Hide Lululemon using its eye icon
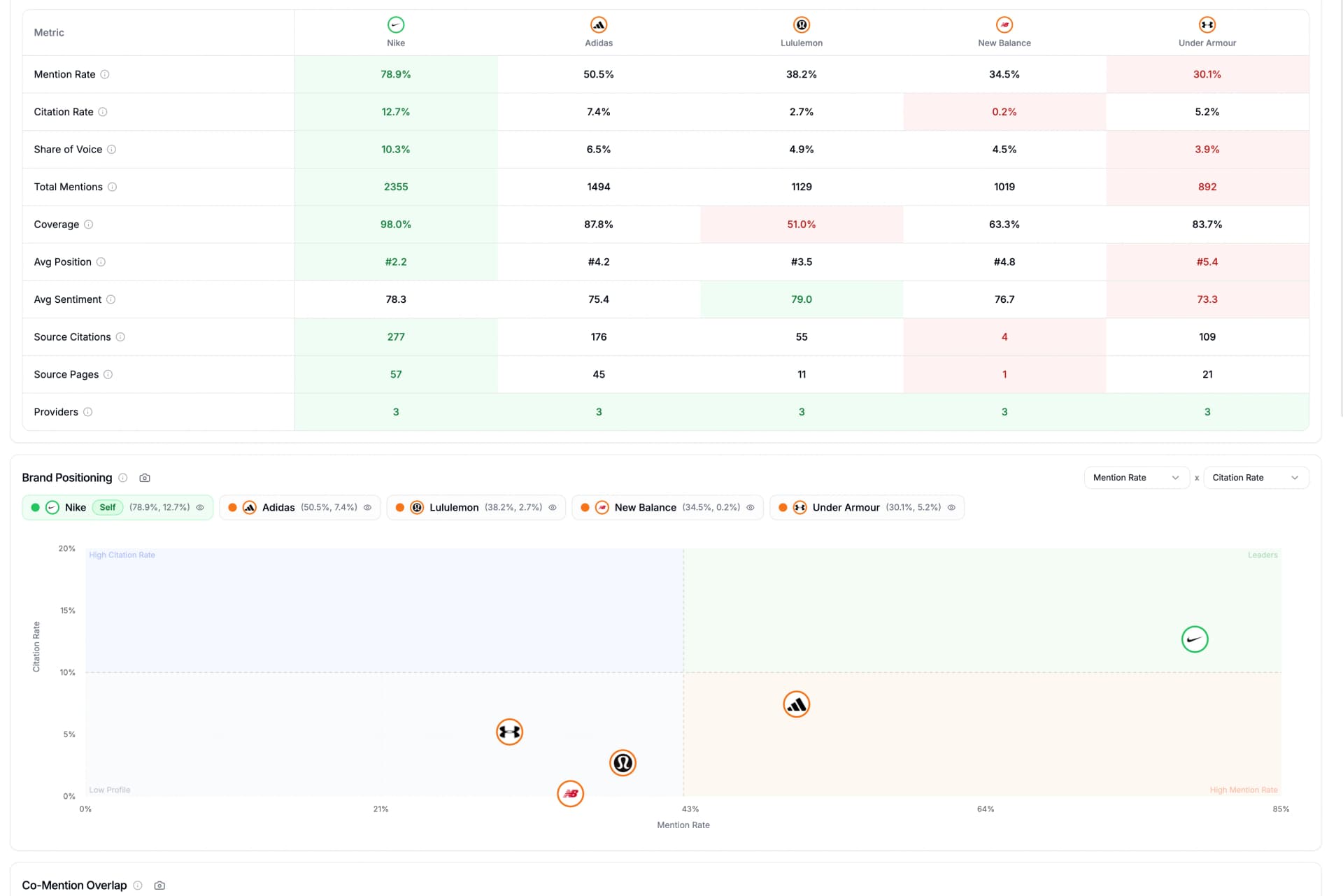The image size is (1343, 896). [x=553, y=508]
